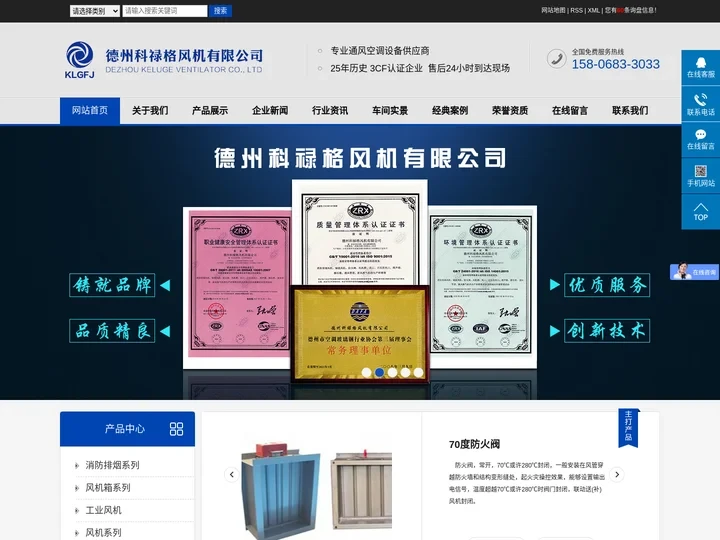Click the blue search button in top bar

220,11
